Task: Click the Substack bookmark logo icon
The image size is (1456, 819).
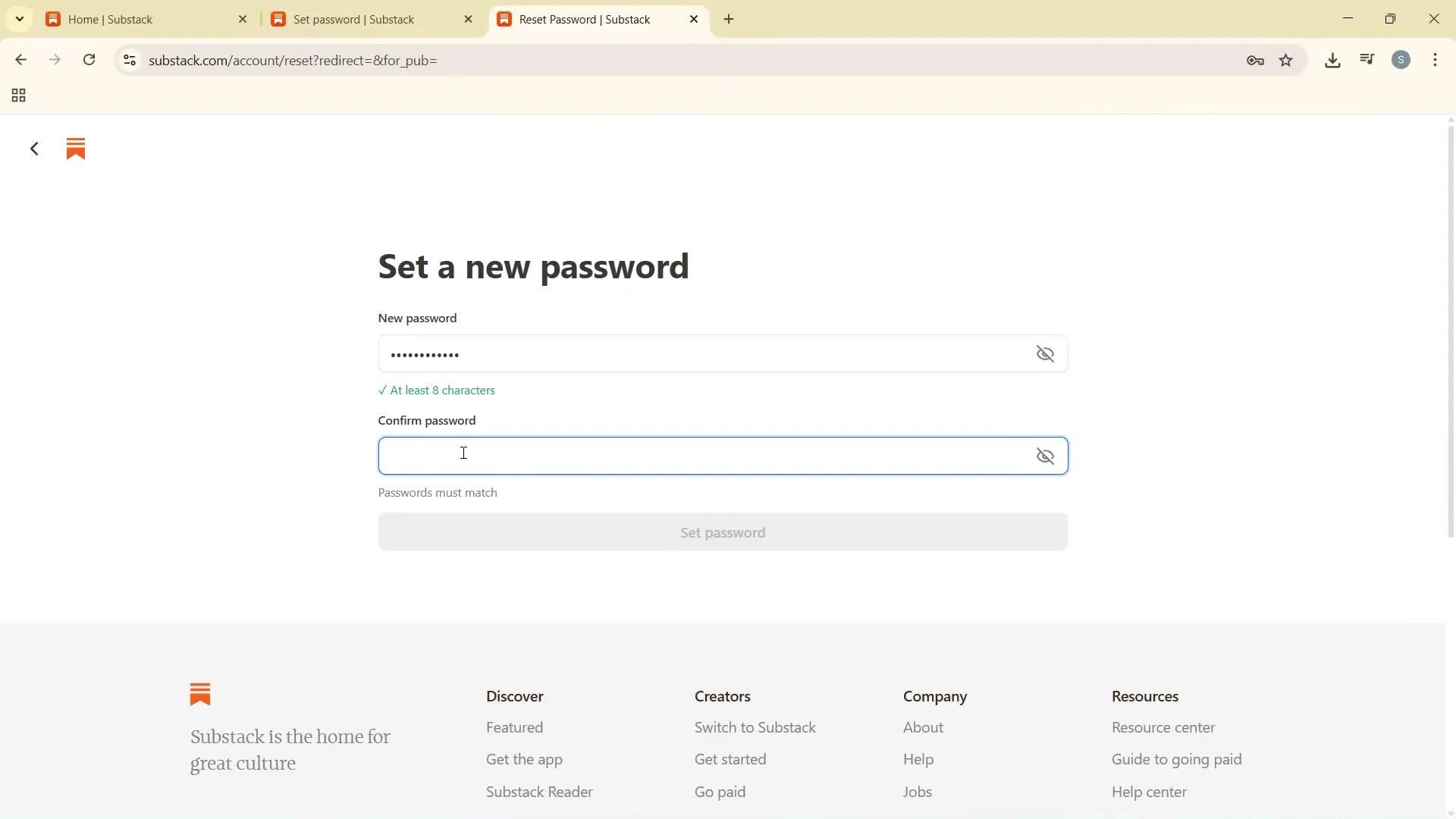Action: (75, 149)
